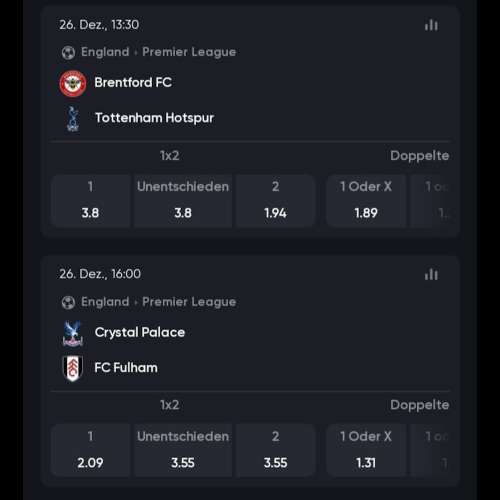Click the Brentford FC club crest
The image size is (500, 500).
pos(73,83)
